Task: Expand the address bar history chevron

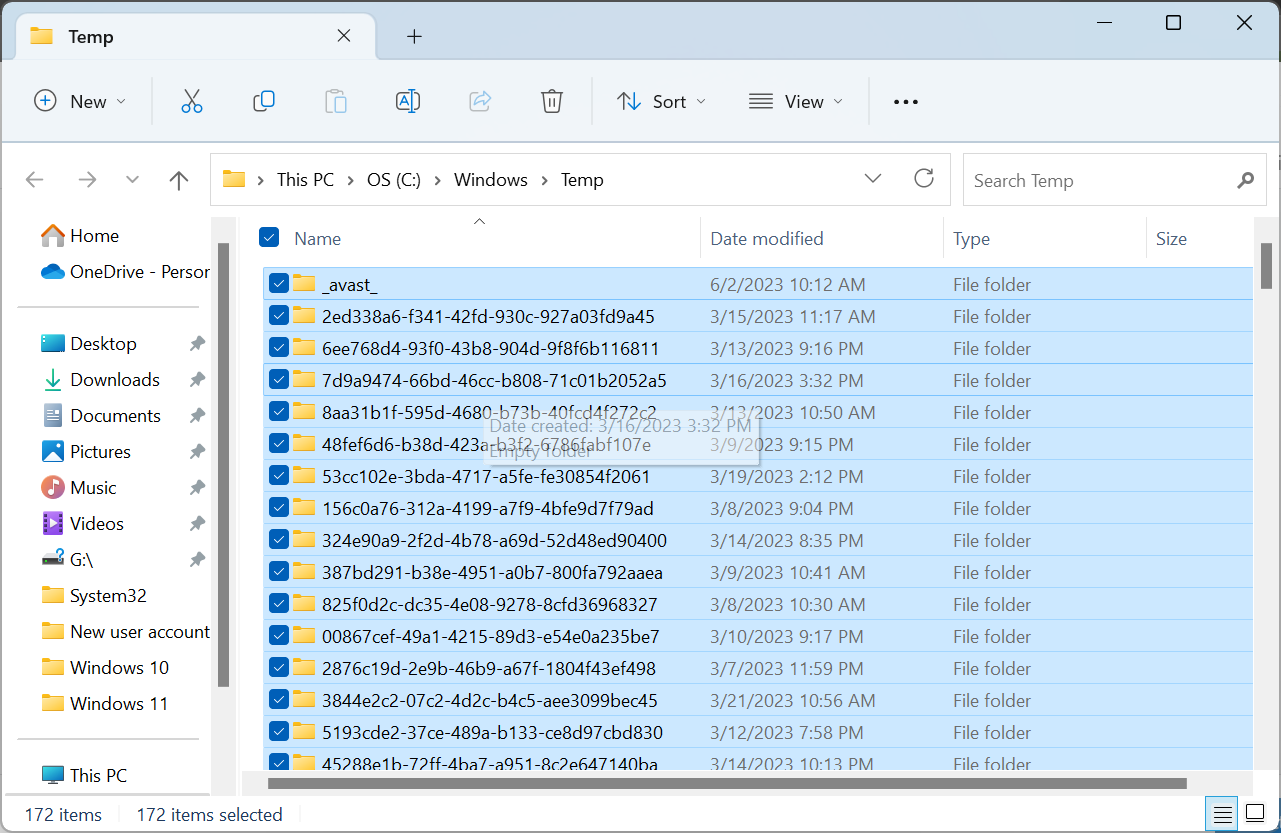Action: tap(873, 179)
